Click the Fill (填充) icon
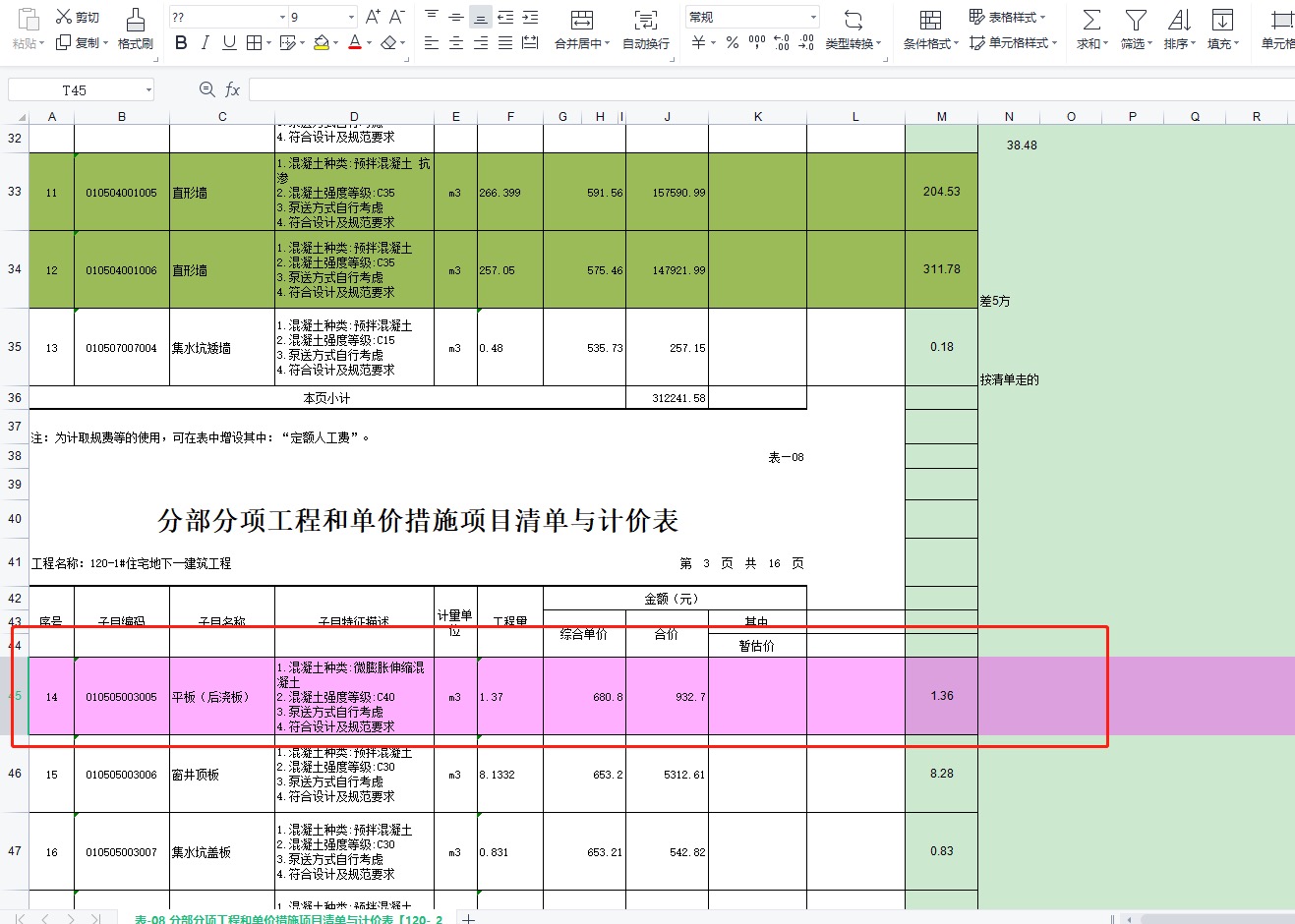 tap(1222, 20)
